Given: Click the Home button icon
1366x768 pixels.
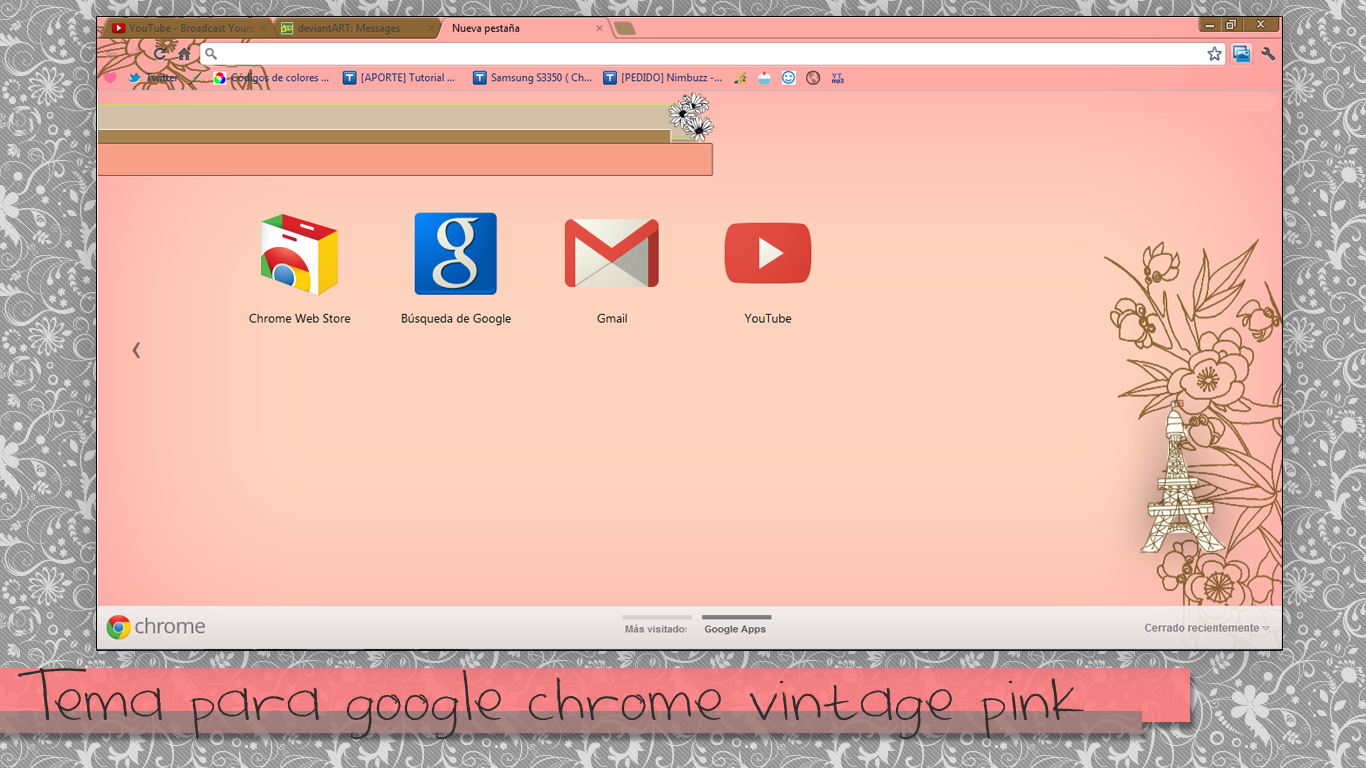Looking at the screenshot, I should (x=184, y=53).
